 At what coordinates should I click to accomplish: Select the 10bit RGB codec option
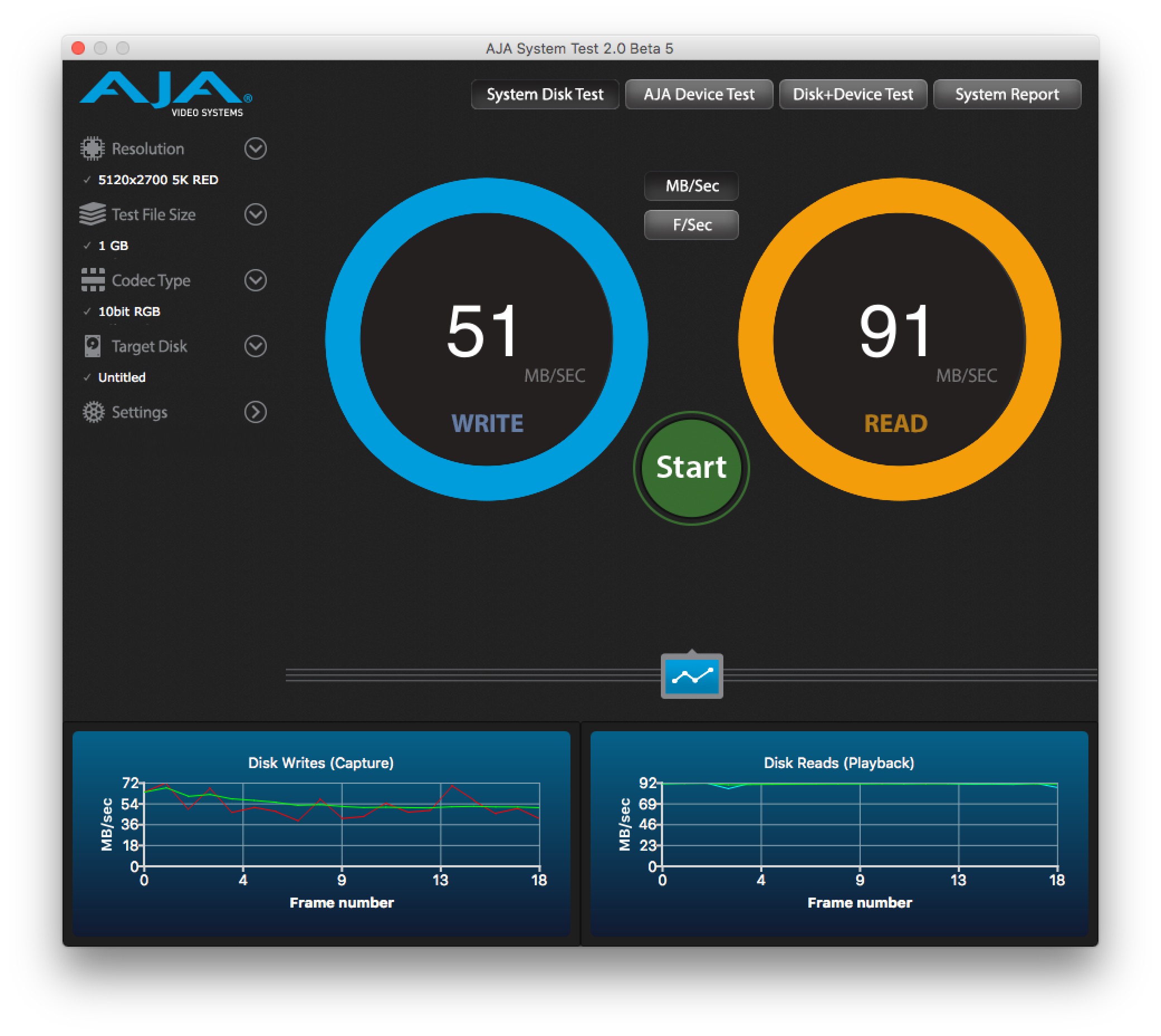129,311
